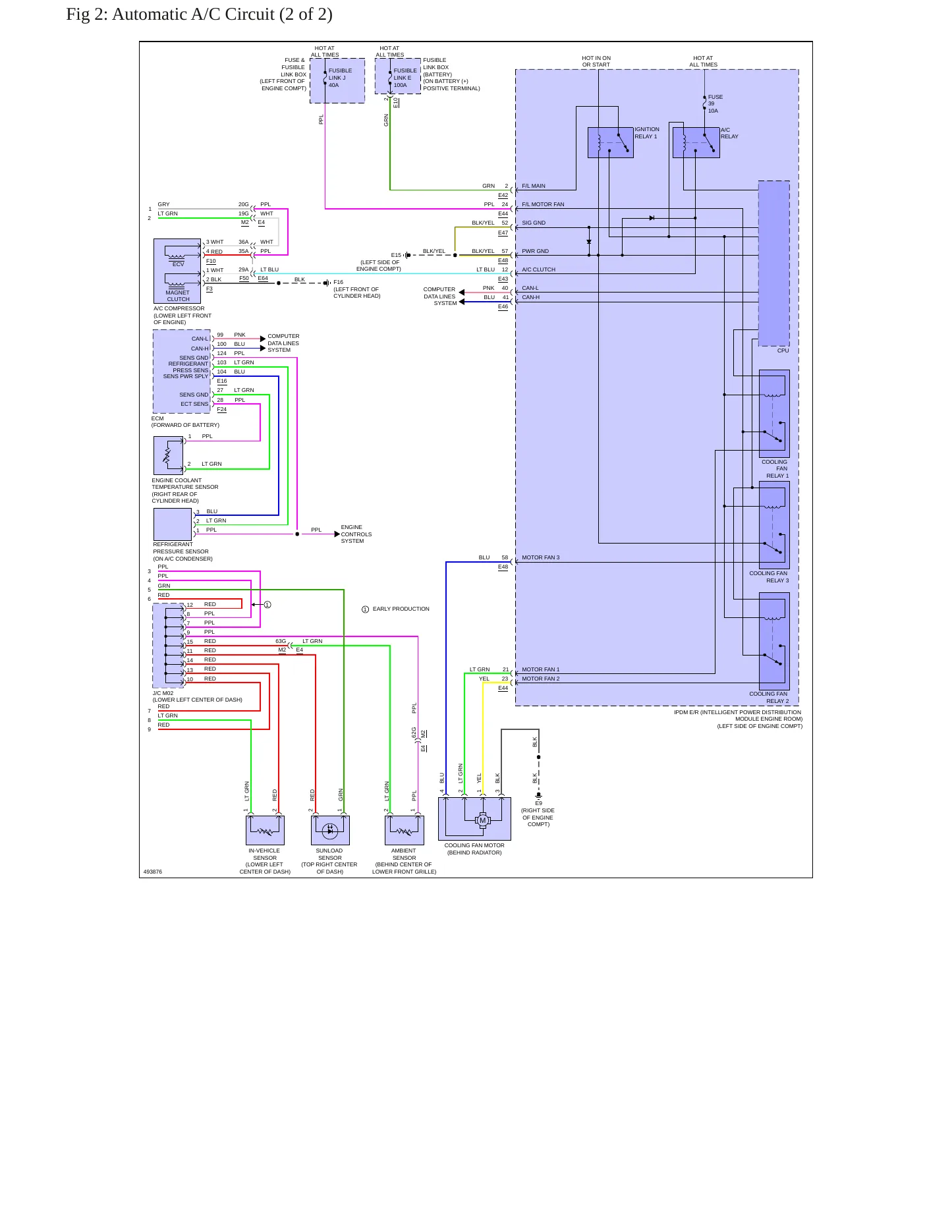Screen dimensions: 952x1232
Task: Click the ECM location note FORWARD OF BATTERY
Action: click(186, 426)
